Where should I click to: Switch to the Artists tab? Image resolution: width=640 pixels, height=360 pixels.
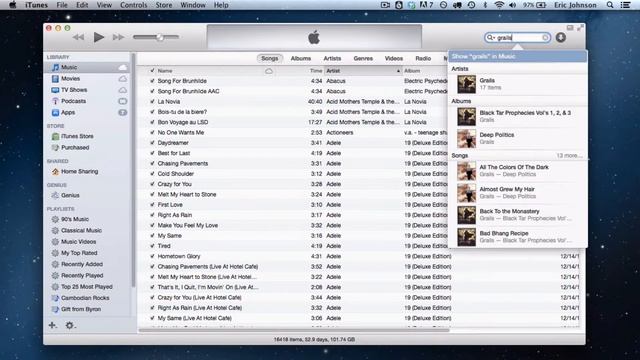[332, 58]
